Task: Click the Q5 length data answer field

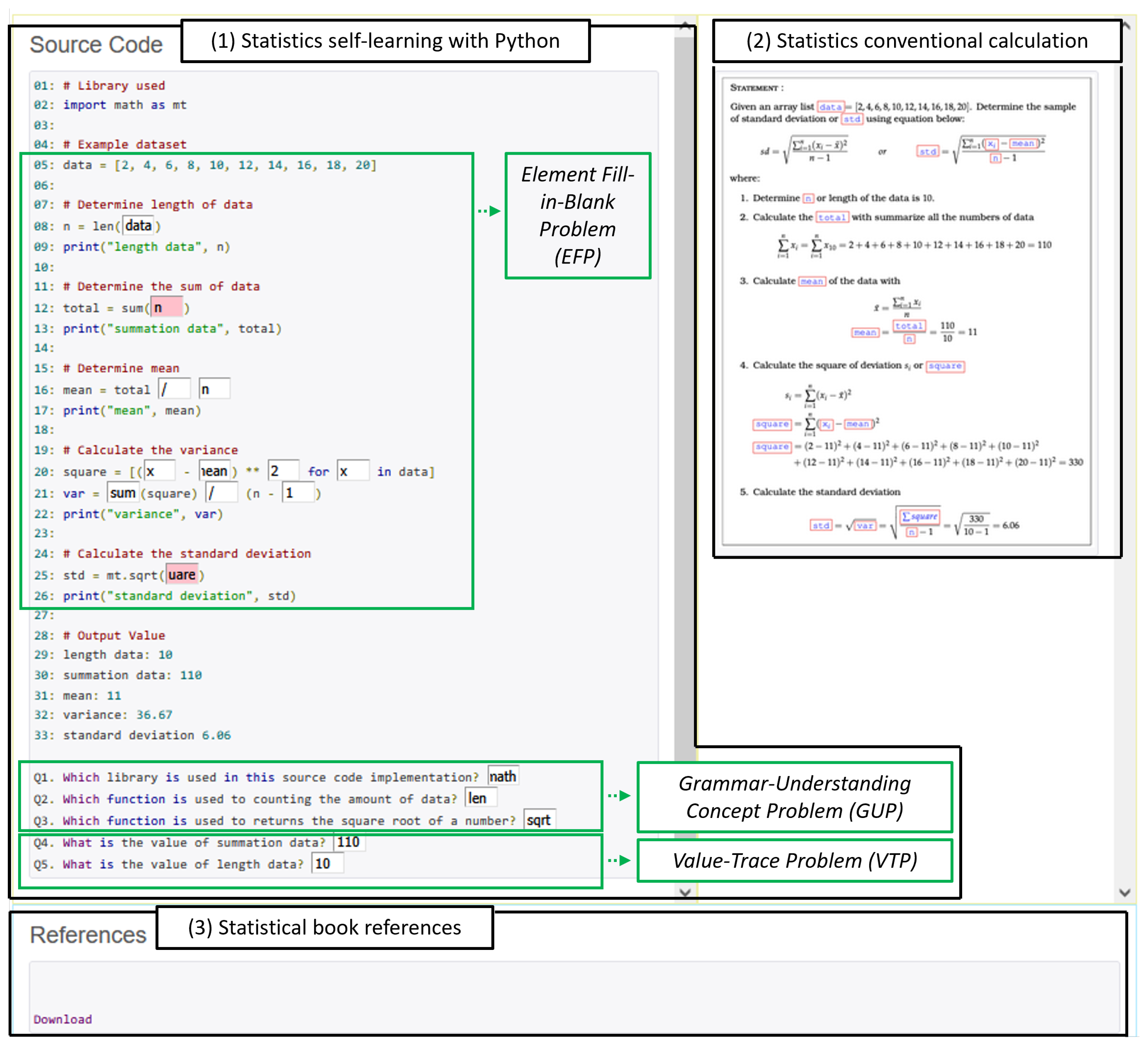Action: 327,863
